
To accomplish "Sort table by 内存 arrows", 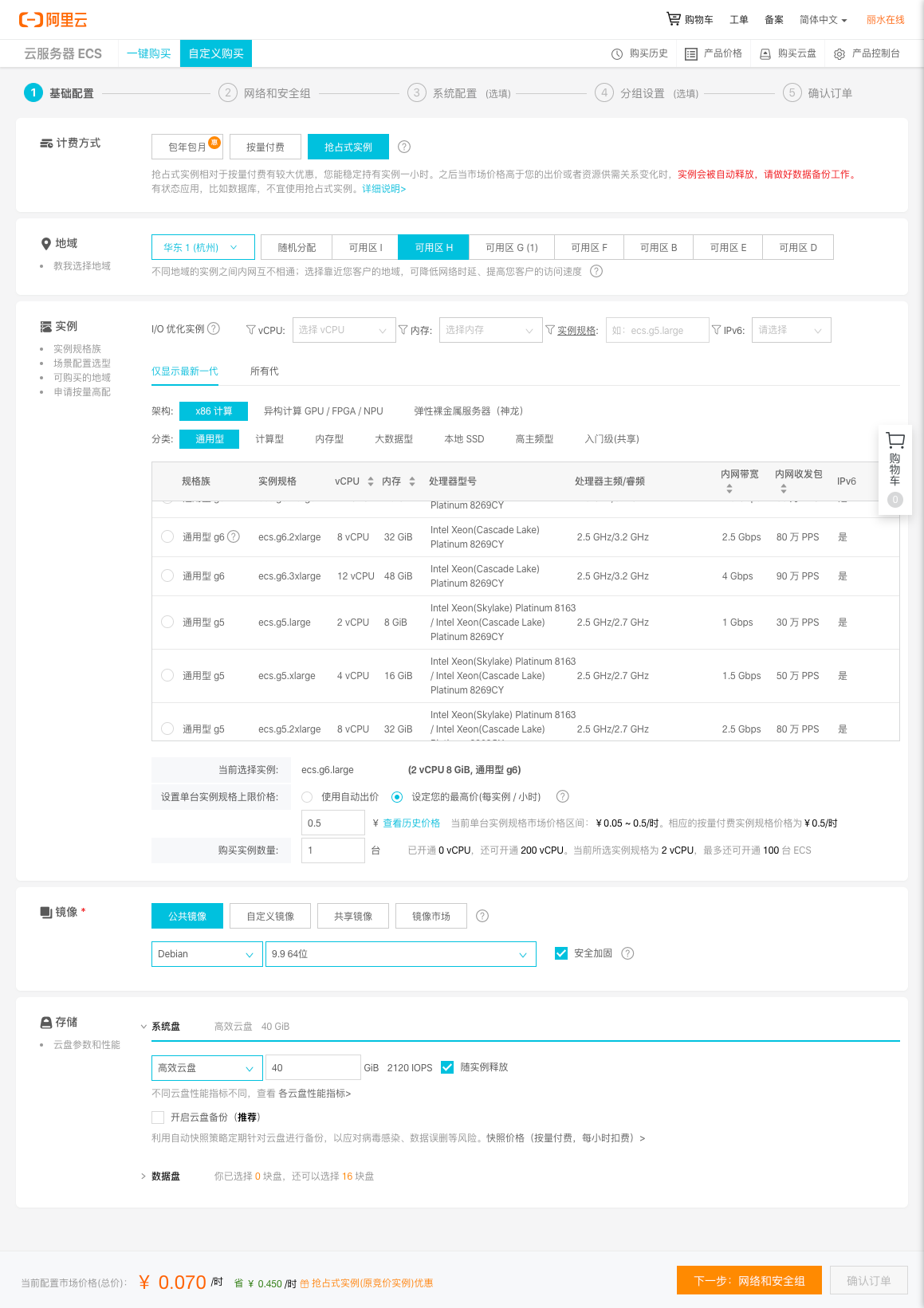I will [412, 481].
